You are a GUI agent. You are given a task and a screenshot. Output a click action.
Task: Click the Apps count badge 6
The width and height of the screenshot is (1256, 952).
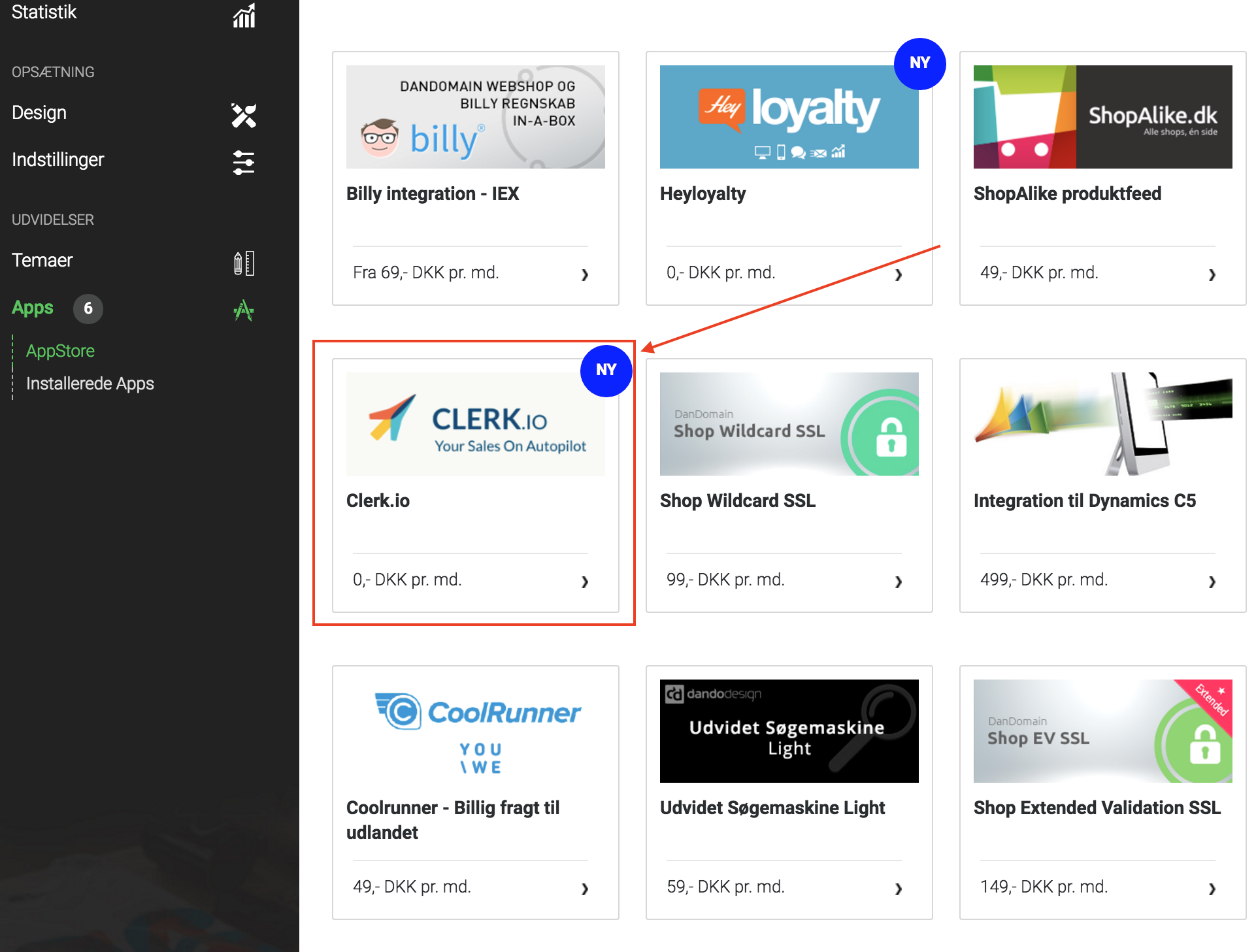coord(88,308)
